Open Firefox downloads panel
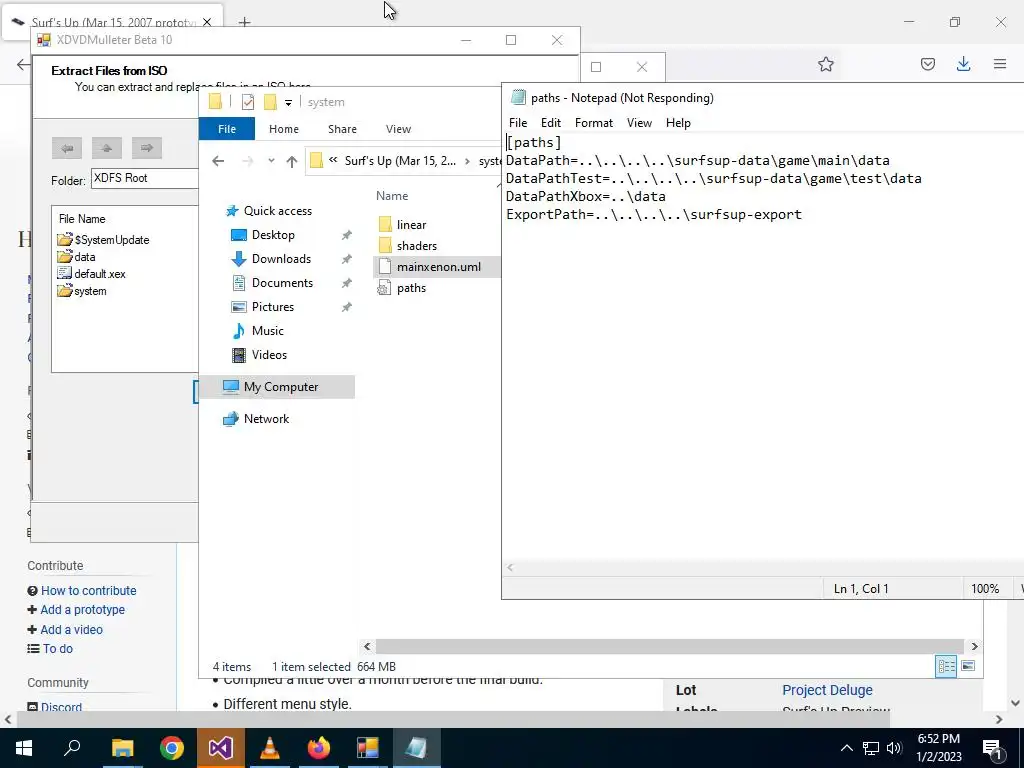The height and width of the screenshot is (768, 1024). point(963,64)
